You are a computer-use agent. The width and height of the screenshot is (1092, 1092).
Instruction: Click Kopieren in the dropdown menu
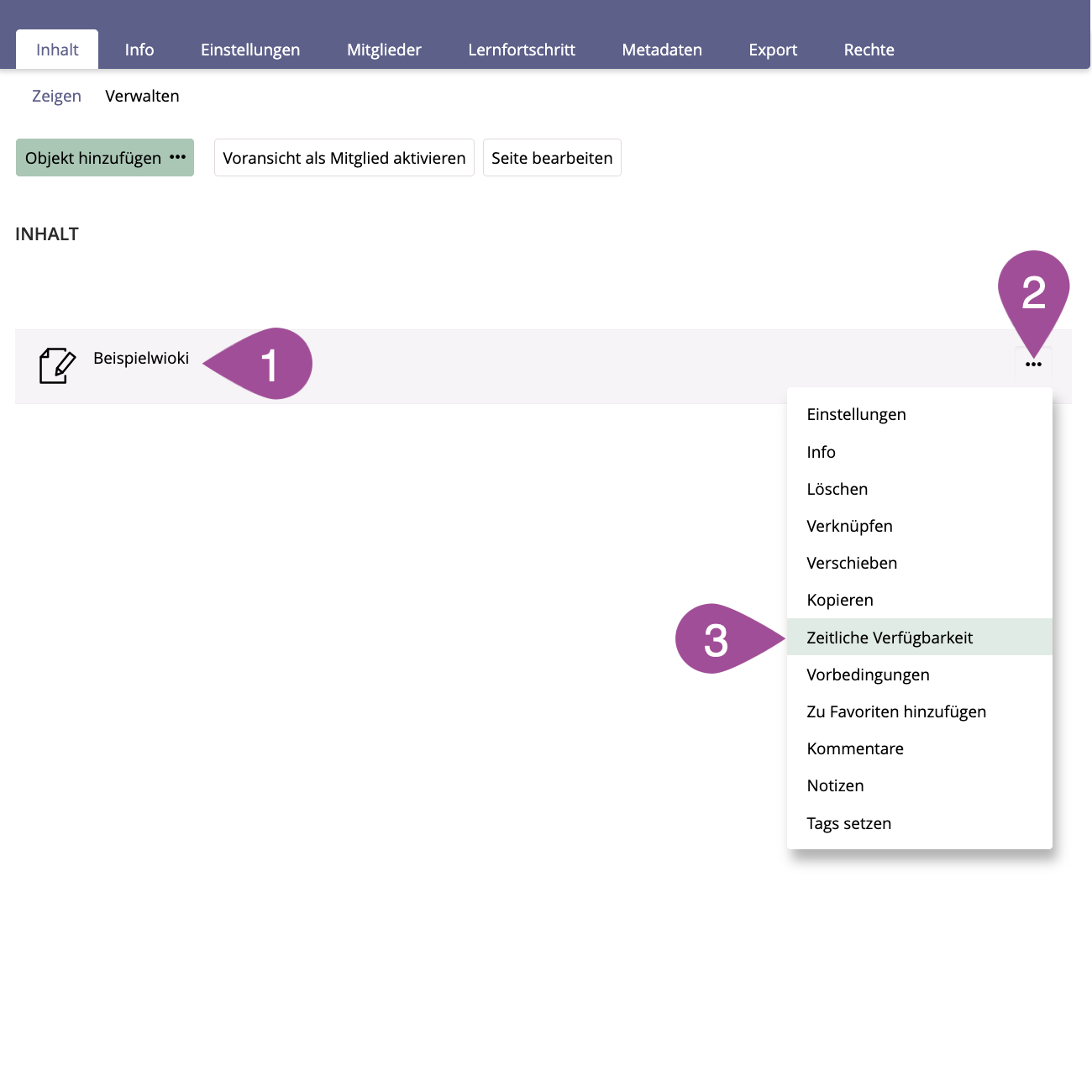coord(840,600)
